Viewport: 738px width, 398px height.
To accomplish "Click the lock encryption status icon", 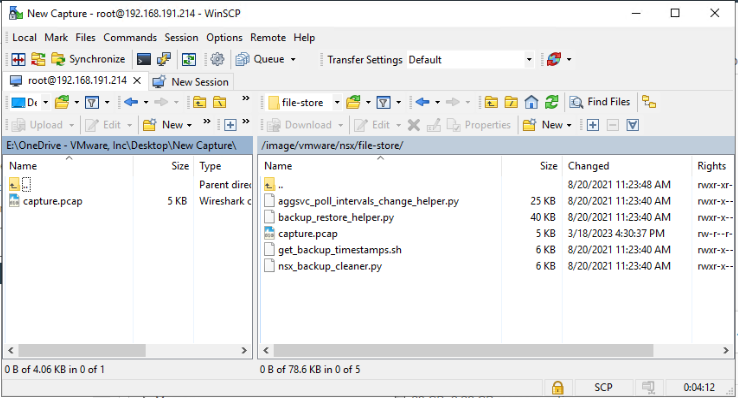I will coord(557,388).
